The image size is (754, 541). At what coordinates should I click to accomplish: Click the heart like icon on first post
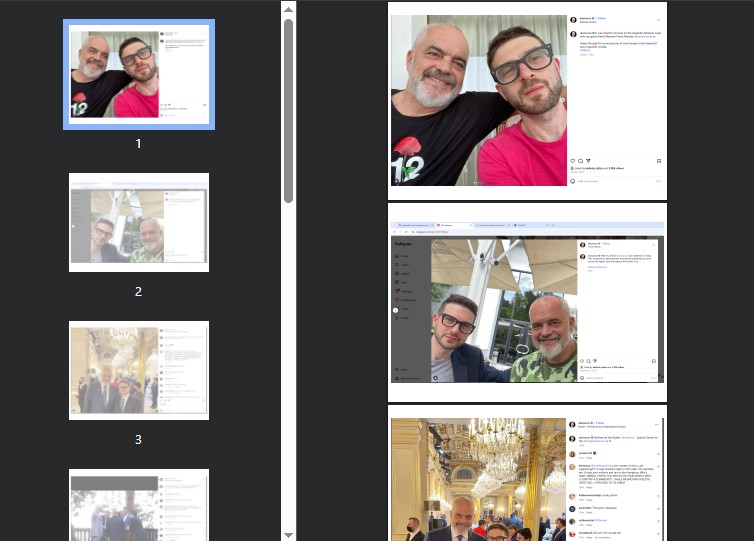pos(573,161)
